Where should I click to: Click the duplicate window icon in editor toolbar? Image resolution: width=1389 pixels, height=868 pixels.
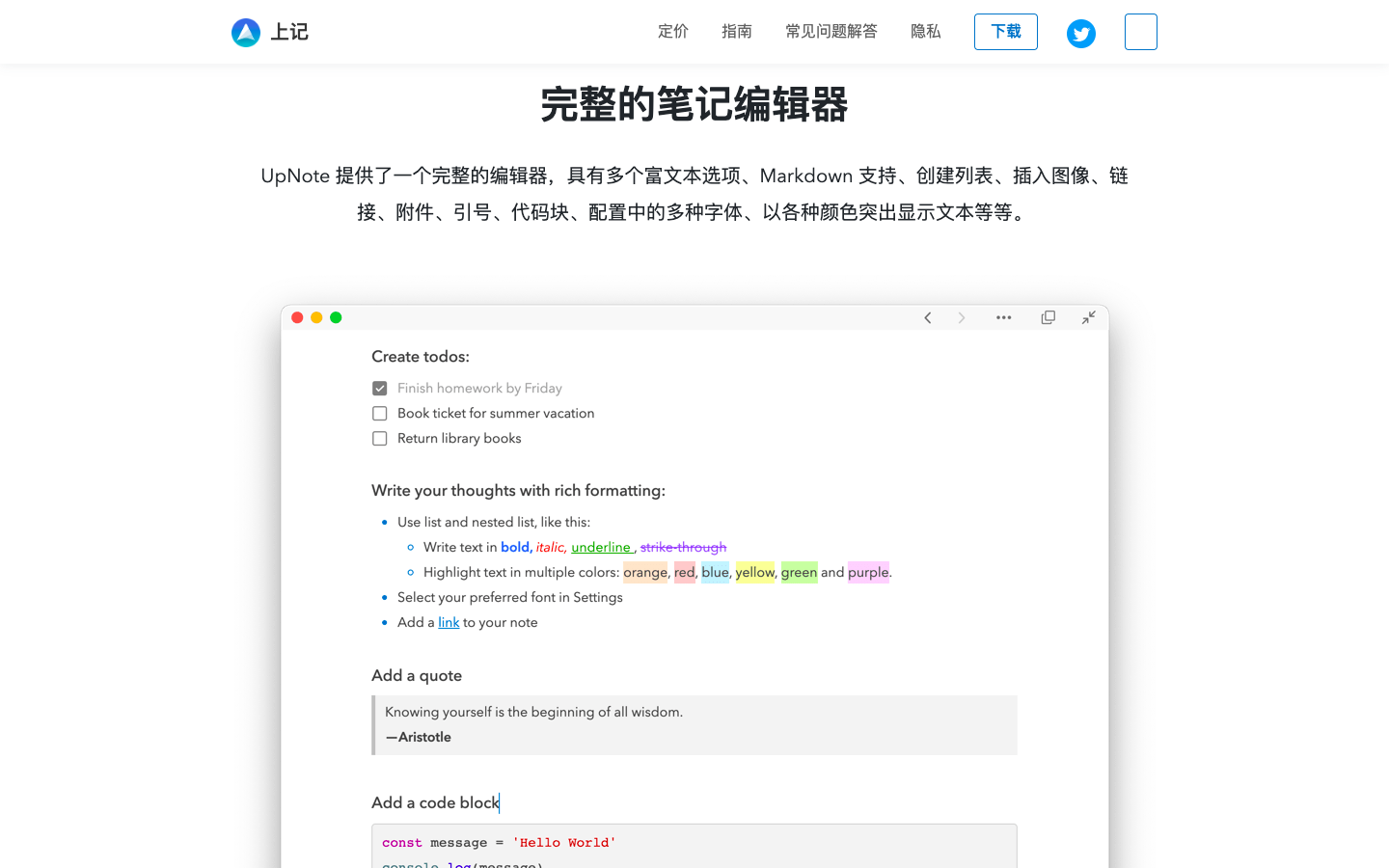pyautogui.click(x=1049, y=317)
